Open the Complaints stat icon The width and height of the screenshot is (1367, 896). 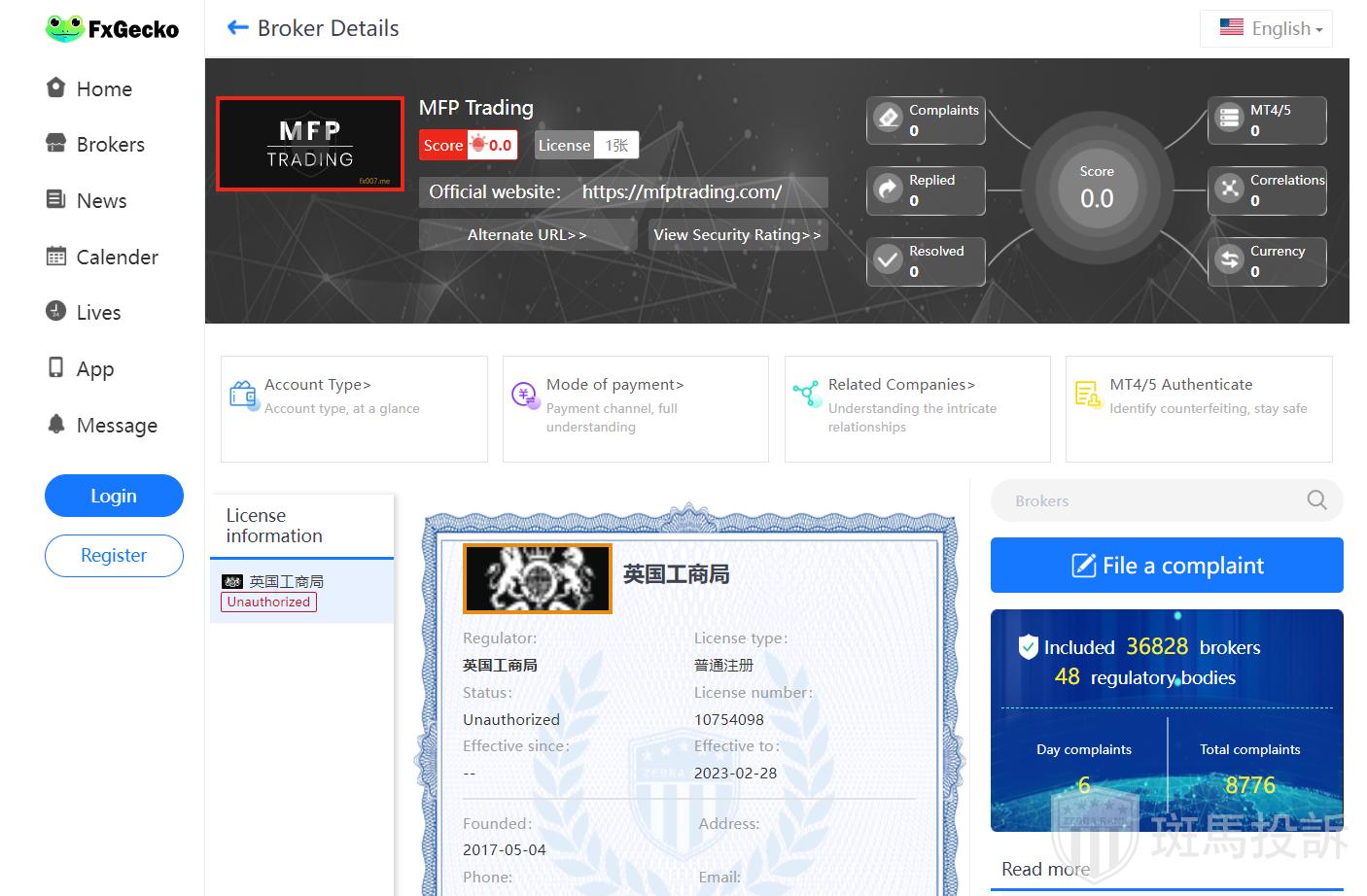888,119
